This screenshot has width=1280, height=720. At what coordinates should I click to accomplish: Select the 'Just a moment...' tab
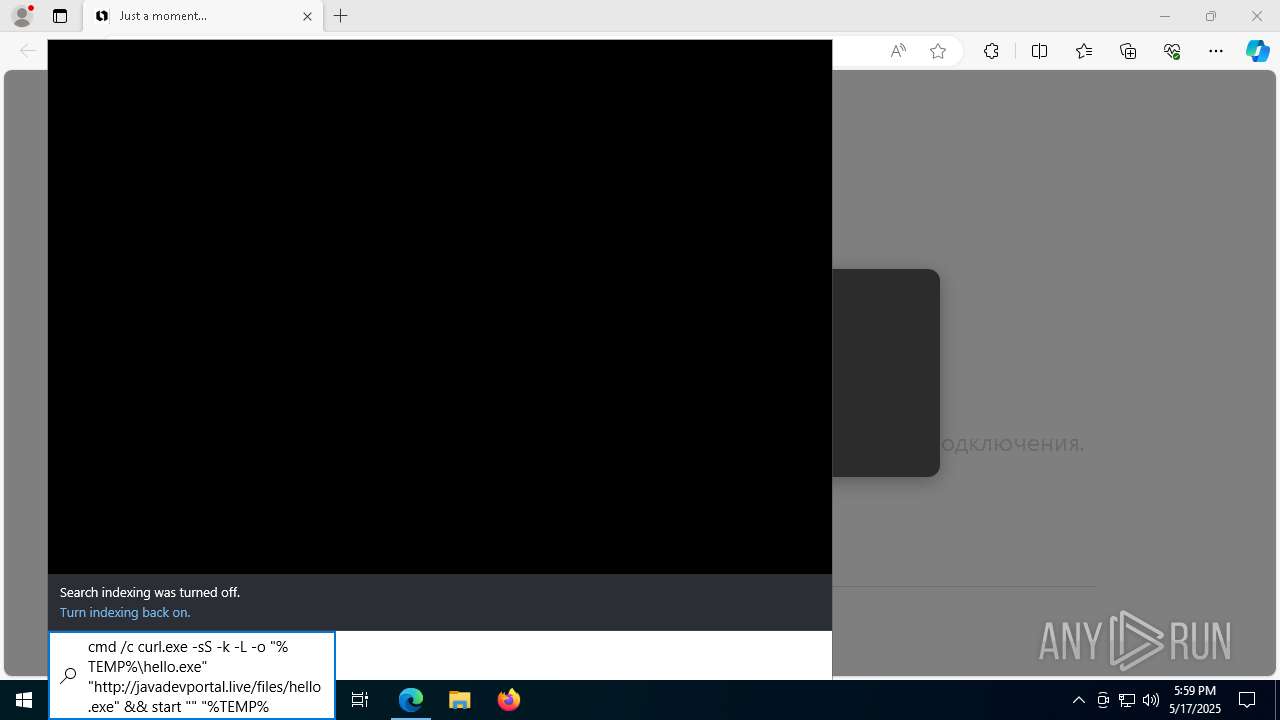(x=203, y=16)
